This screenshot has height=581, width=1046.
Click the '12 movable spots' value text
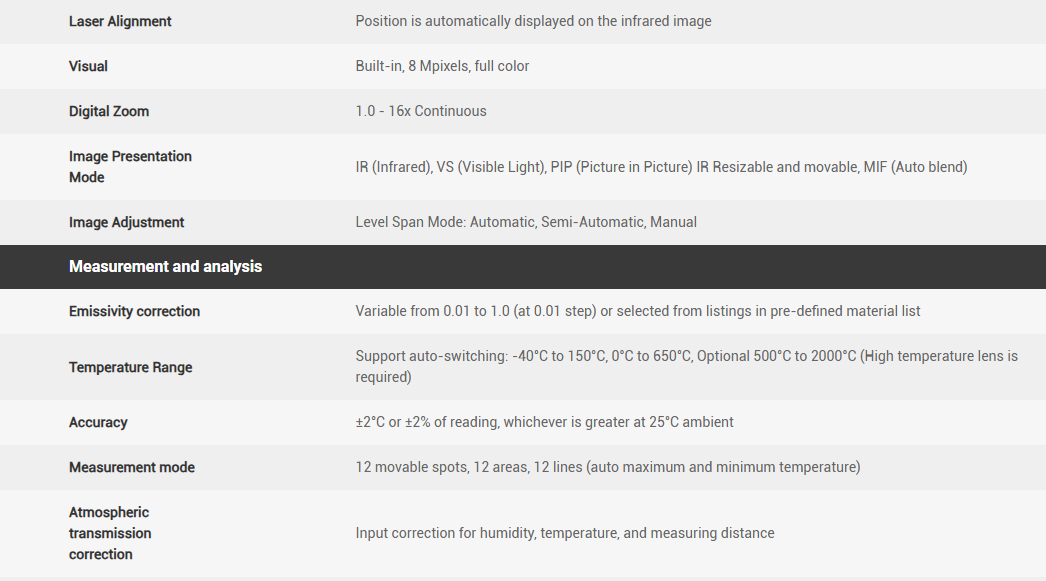point(607,467)
